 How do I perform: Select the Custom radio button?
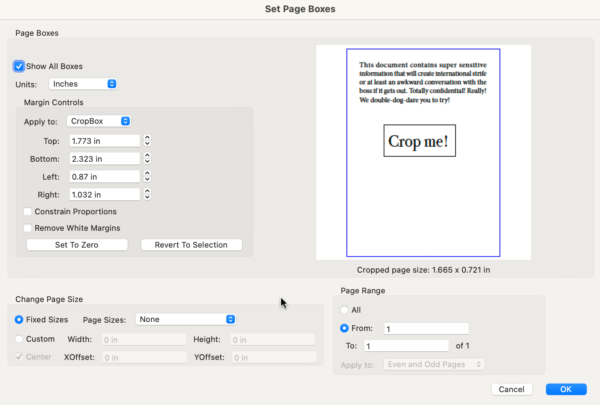point(19,339)
